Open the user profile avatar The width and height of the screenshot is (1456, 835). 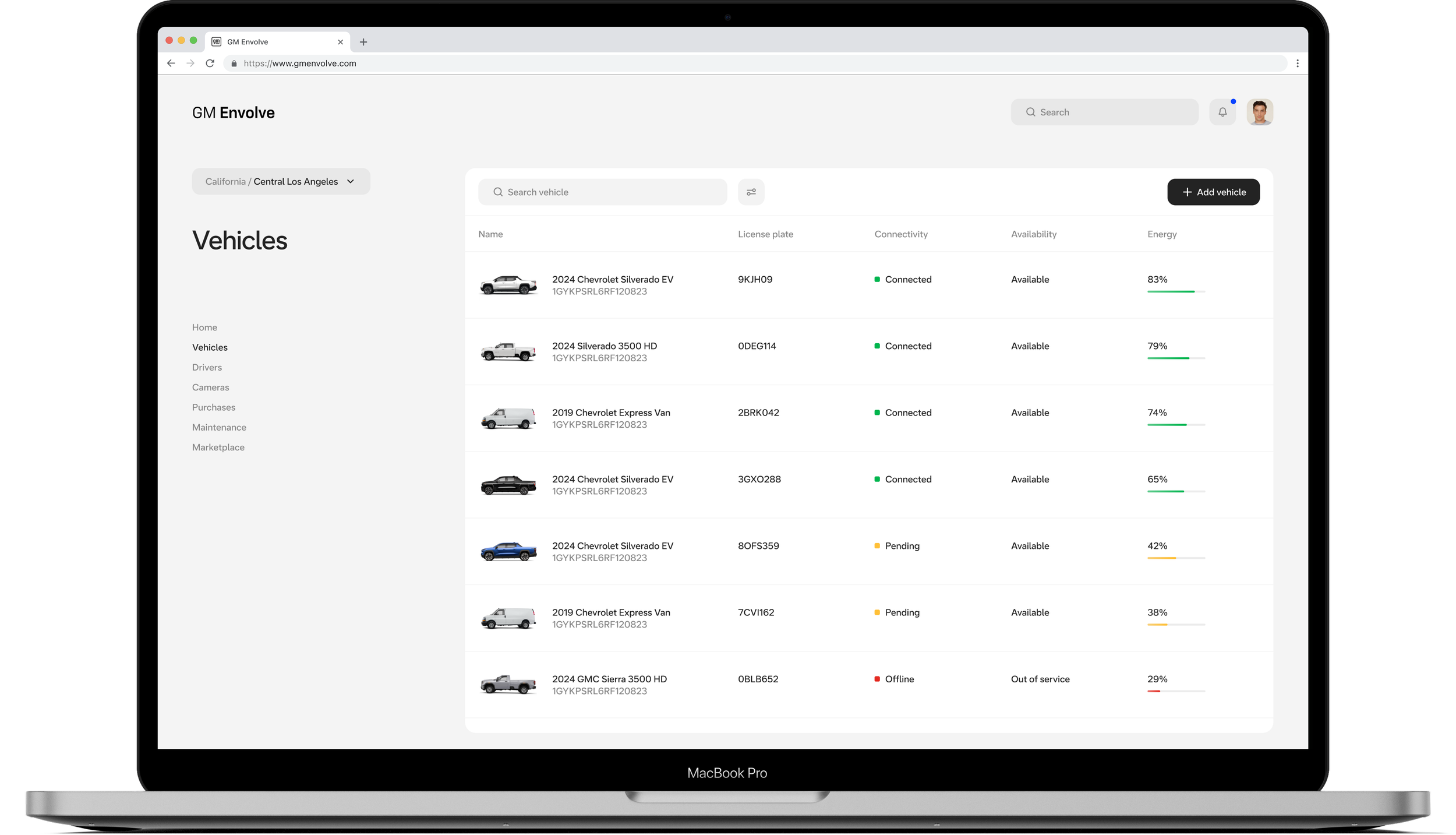[1259, 112]
